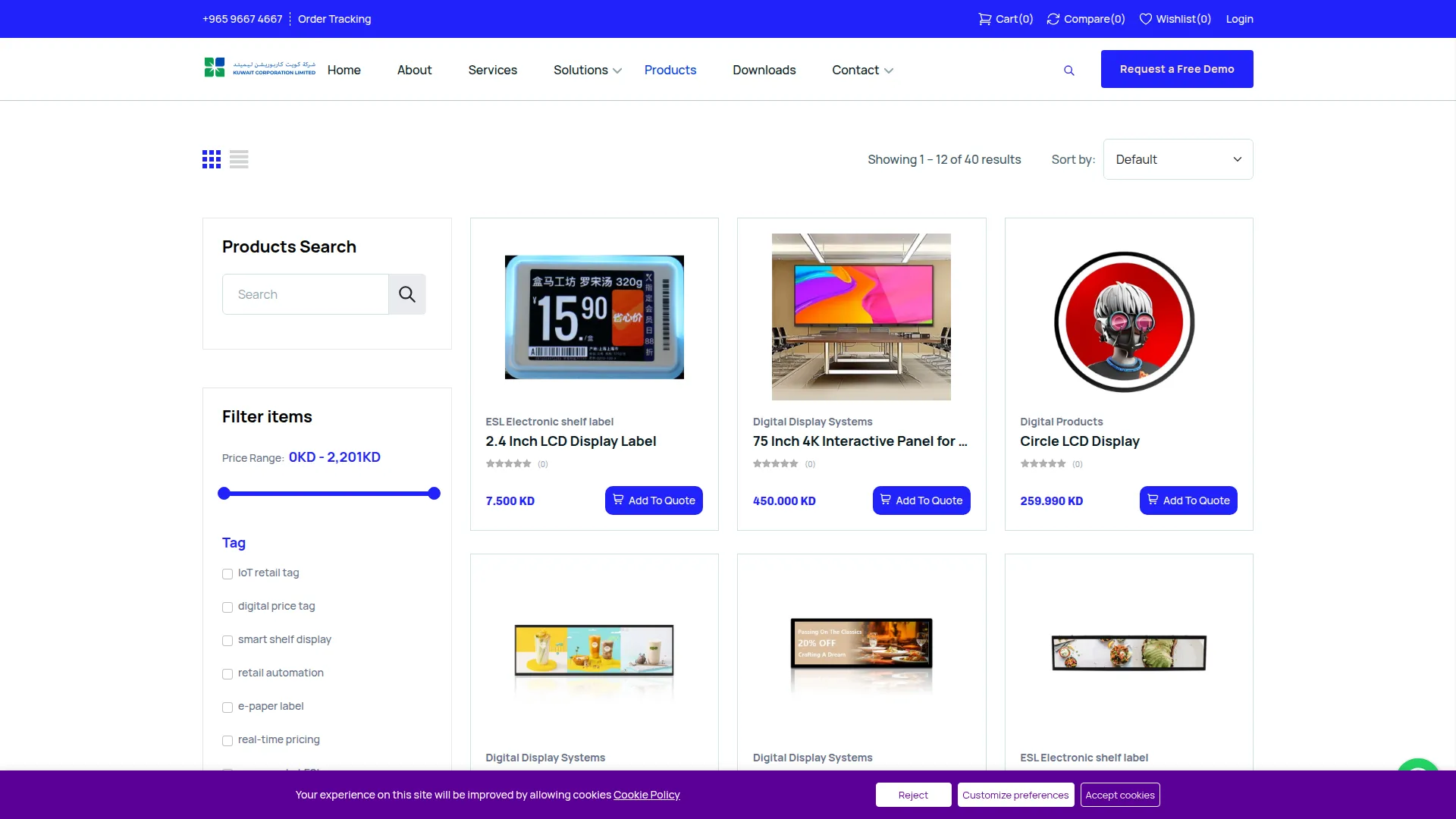Click the wishlist heart icon
The image size is (1456, 819).
[x=1145, y=19]
